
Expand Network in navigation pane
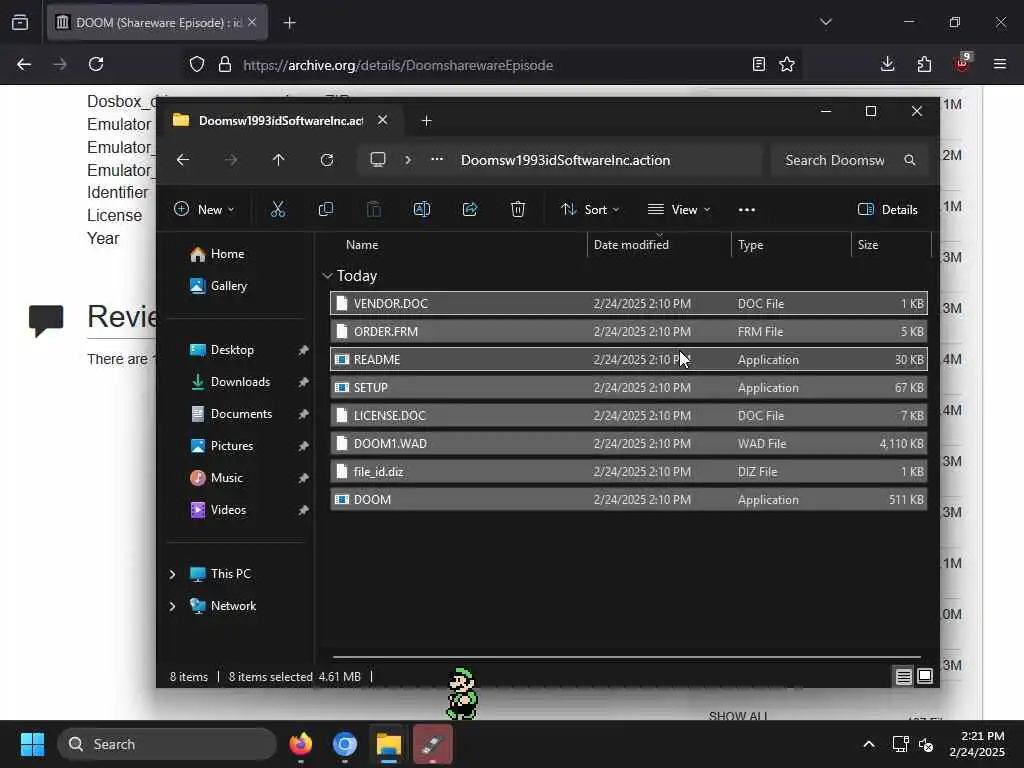point(172,606)
